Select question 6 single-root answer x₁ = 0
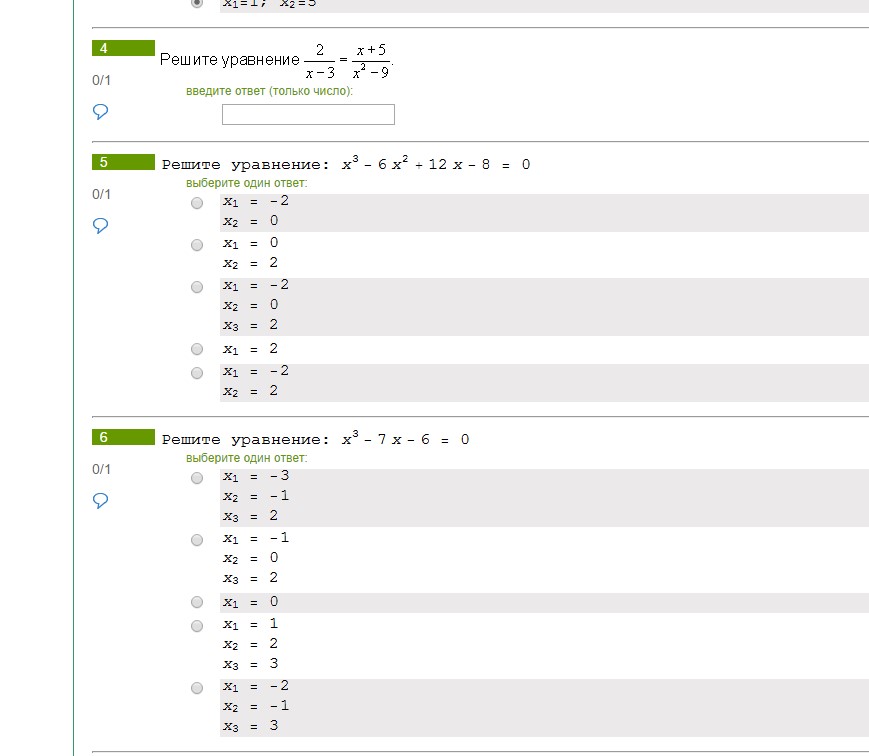The height and width of the screenshot is (756, 869). (x=197, y=602)
